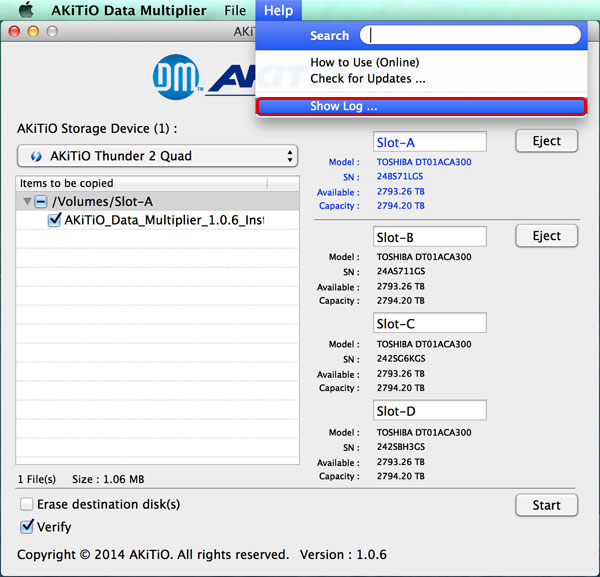Click the Help menu search field
The height and width of the screenshot is (577, 600).
pyautogui.click(x=471, y=35)
